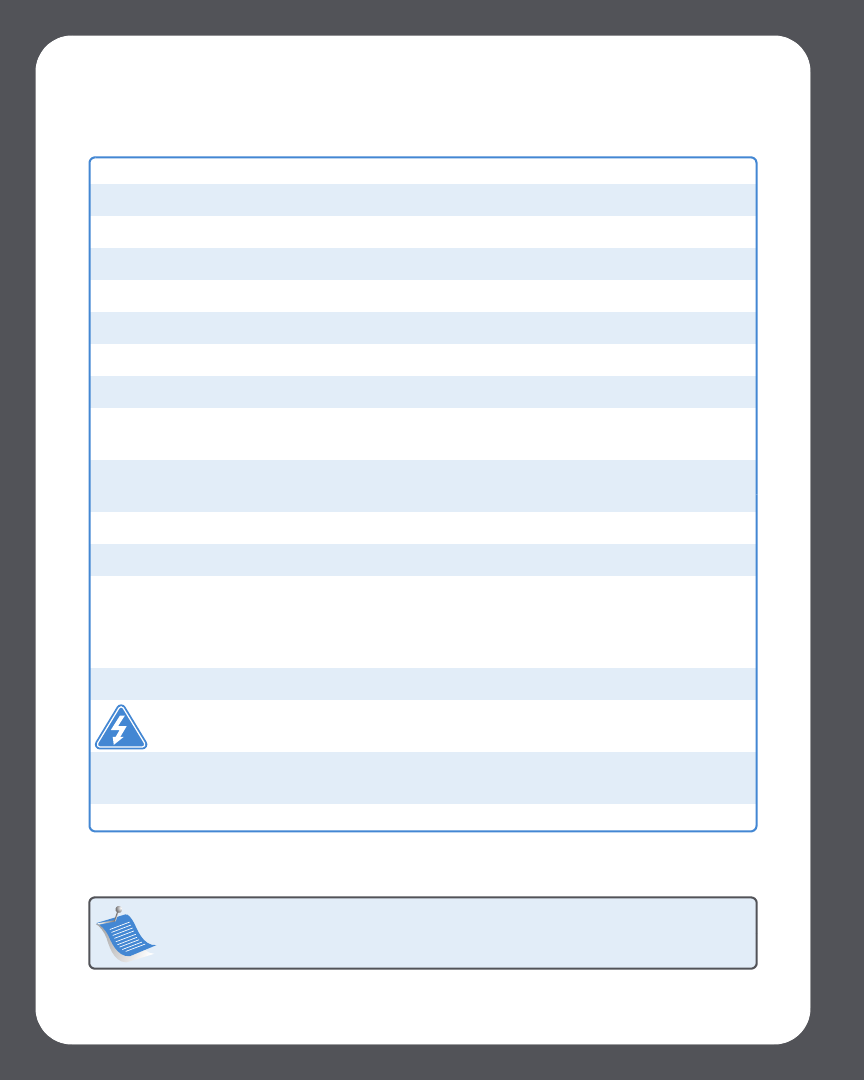Select the last white row at the table bottom

tap(423, 817)
